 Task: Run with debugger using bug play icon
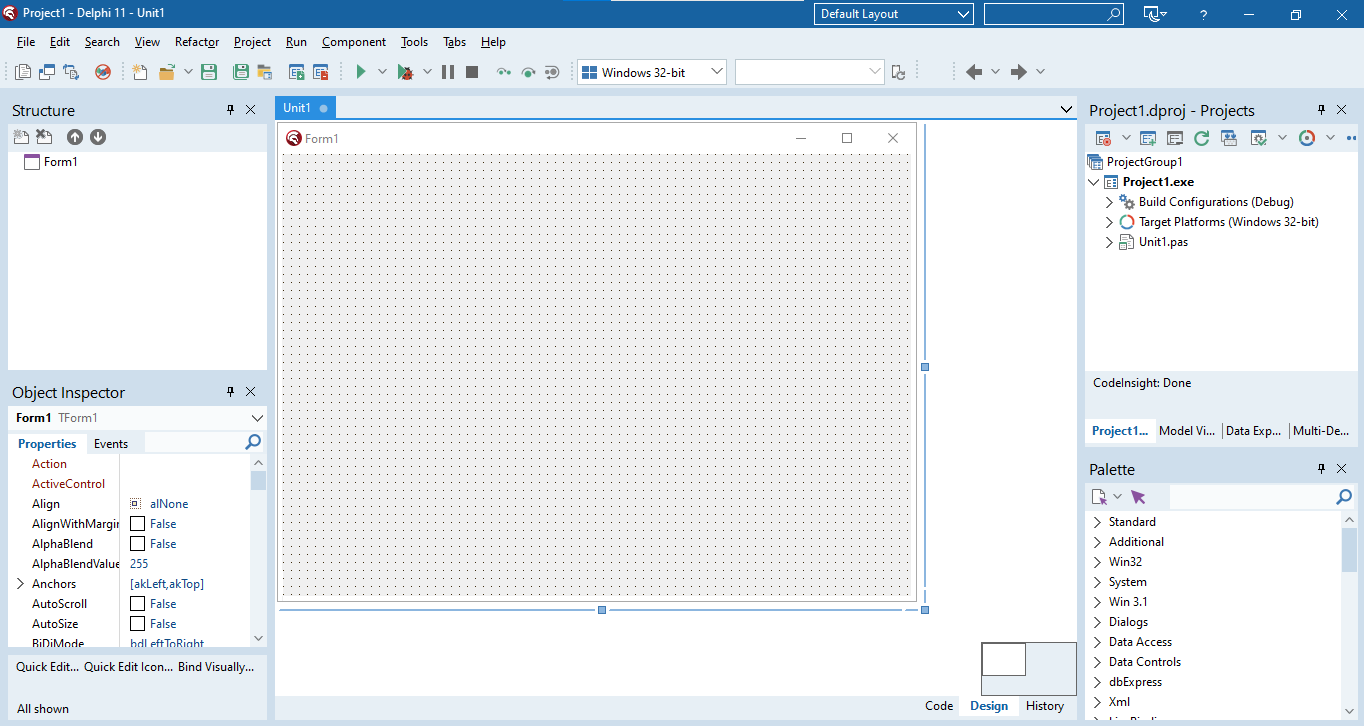click(405, 72)
